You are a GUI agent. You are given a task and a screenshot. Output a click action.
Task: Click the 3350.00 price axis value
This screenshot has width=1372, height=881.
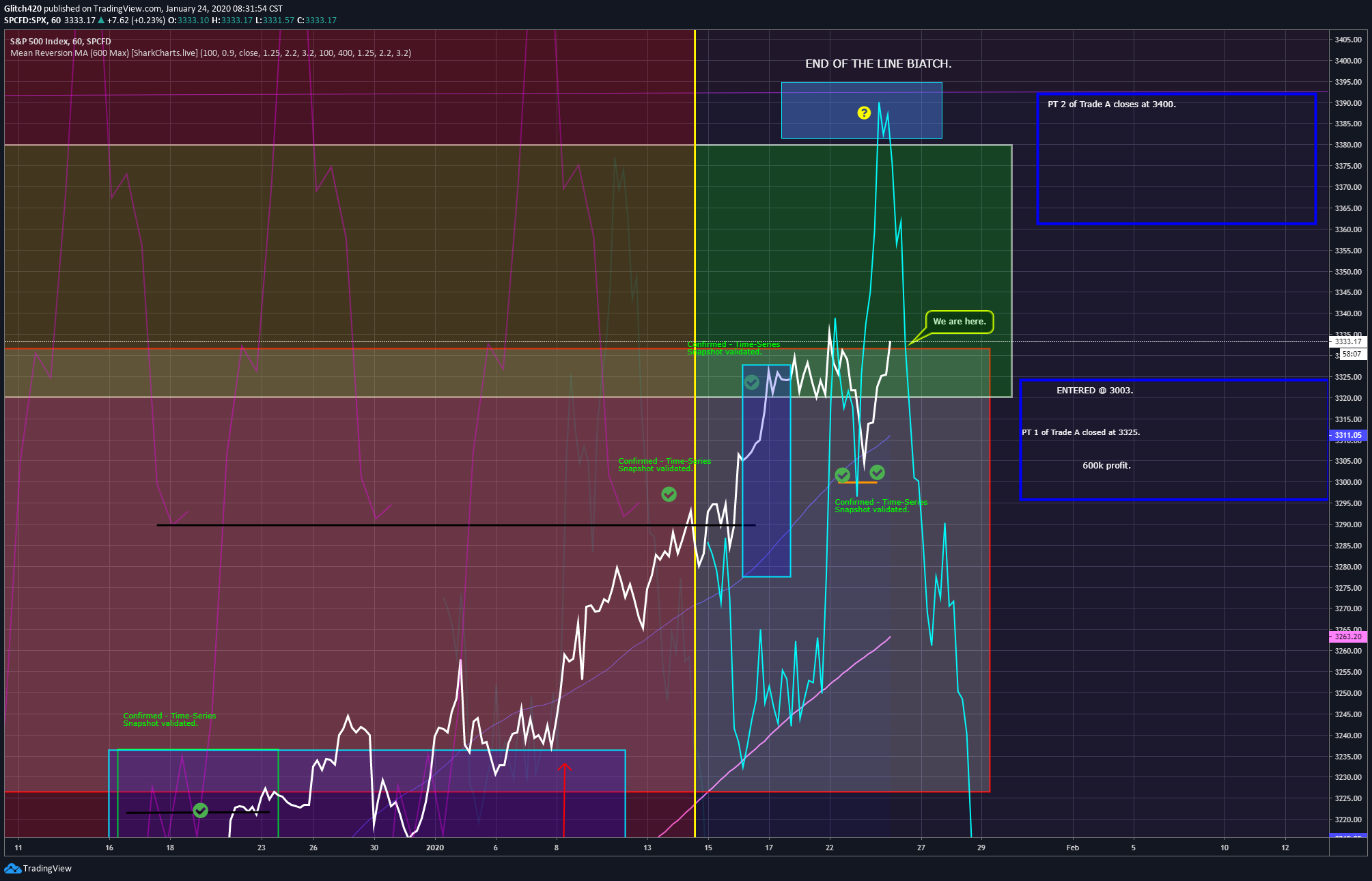click(x=1348, y=272)
